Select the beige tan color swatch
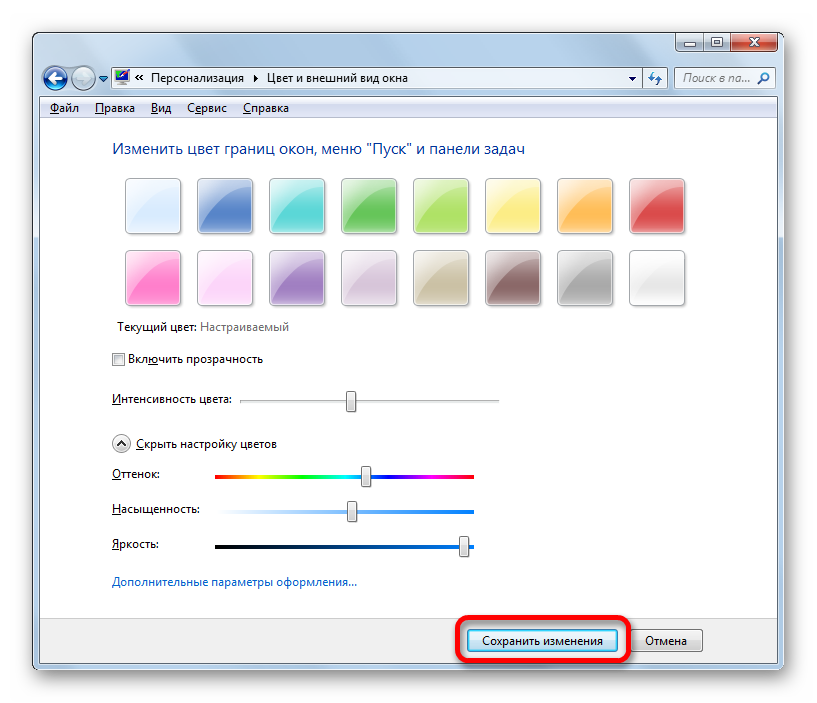The height and width of the screenshot is (703, 817). (441, 278)
